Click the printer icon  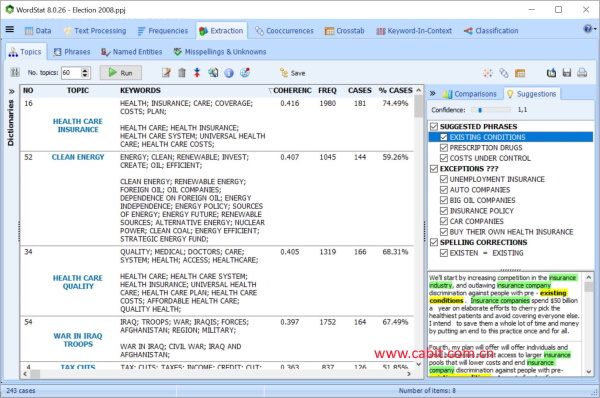pyautogui.click(x=582, y=73)
